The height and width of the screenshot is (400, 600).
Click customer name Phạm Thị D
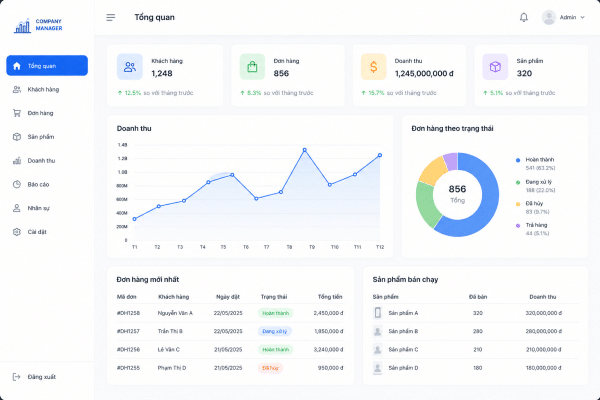pos(172,368)
